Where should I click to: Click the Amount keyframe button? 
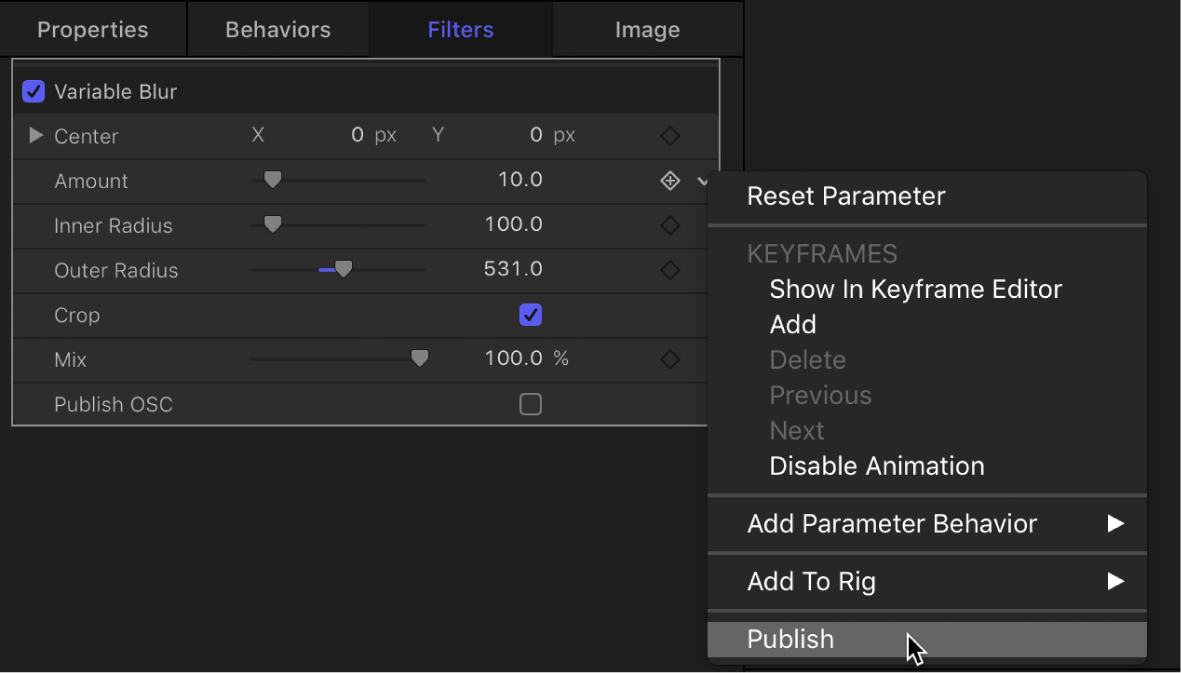coord(670,181)
